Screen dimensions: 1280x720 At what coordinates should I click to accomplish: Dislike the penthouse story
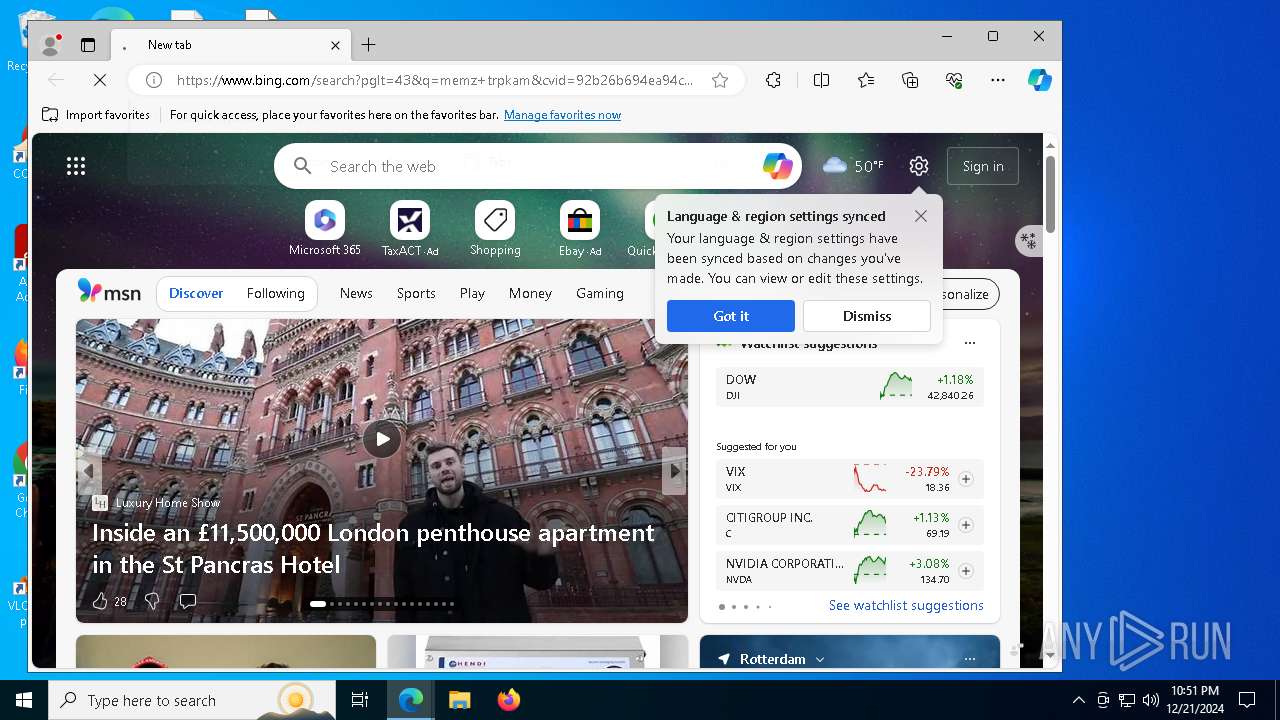pos(152,601)
